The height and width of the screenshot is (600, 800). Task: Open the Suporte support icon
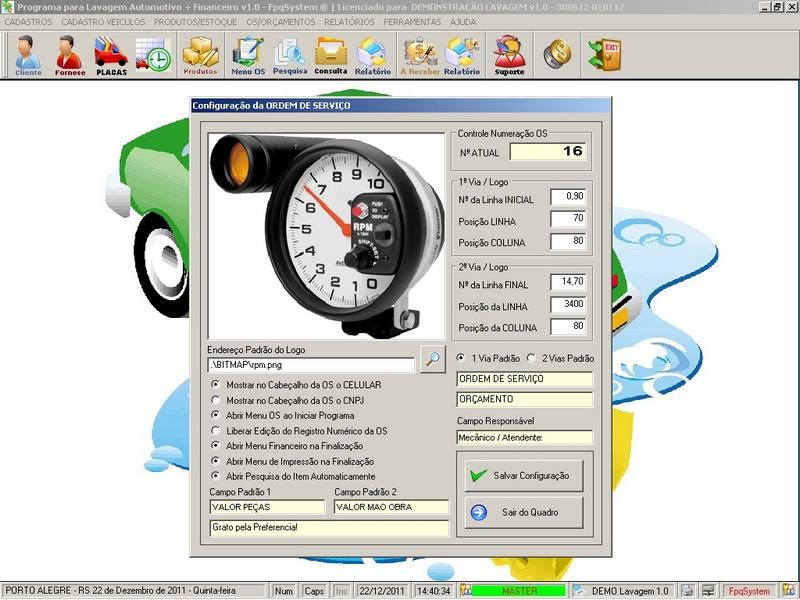(x=509, y=55)
